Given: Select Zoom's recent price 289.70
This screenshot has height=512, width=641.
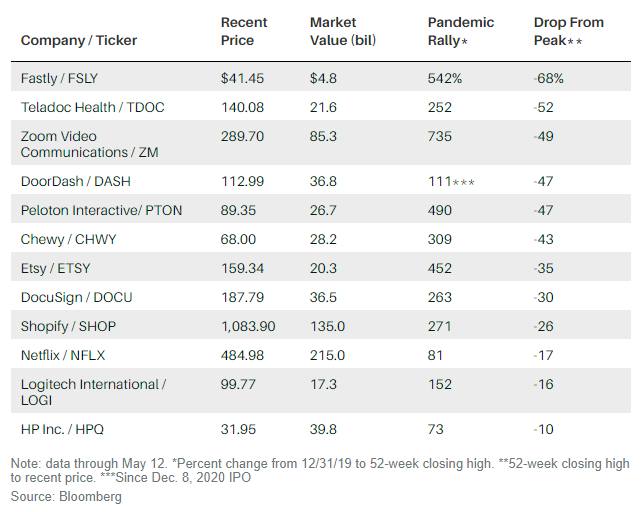Looking at the screenshot, I should click(242, 135).
